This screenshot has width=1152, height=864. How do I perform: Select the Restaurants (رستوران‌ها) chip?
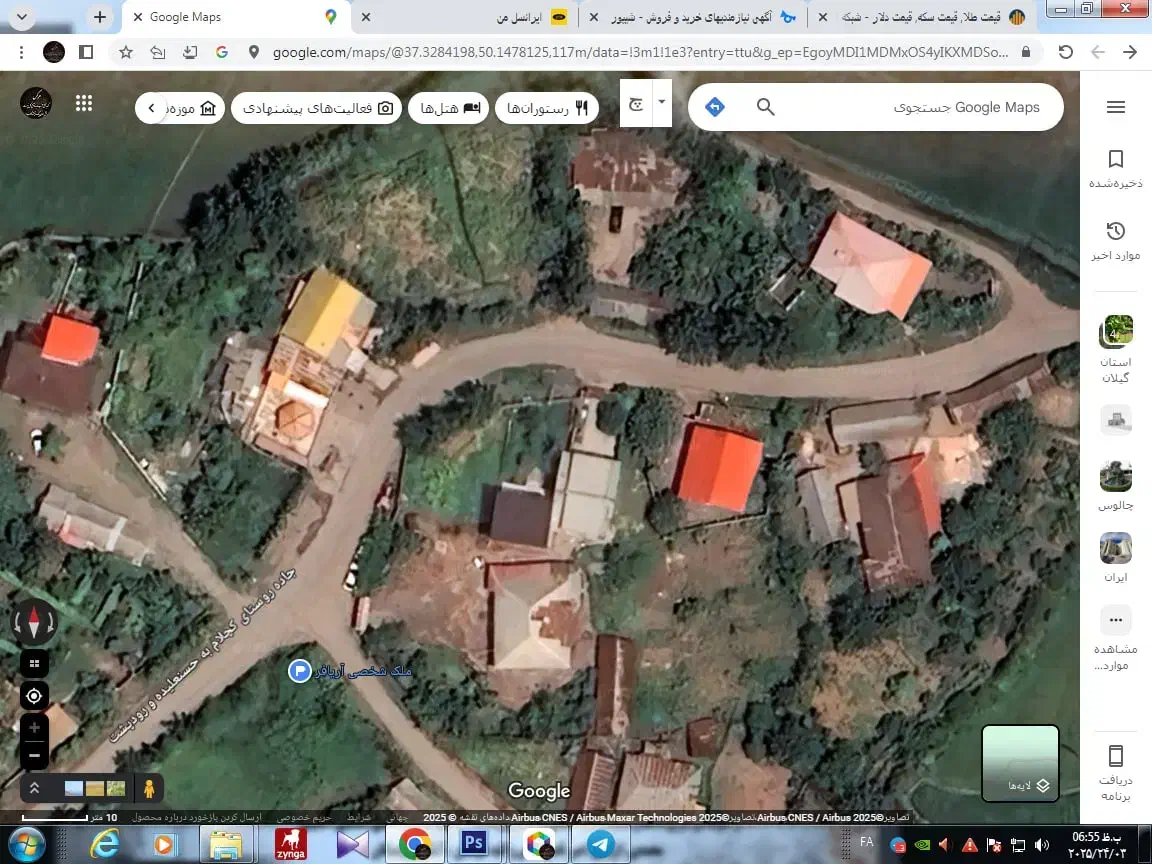(547, 108)
